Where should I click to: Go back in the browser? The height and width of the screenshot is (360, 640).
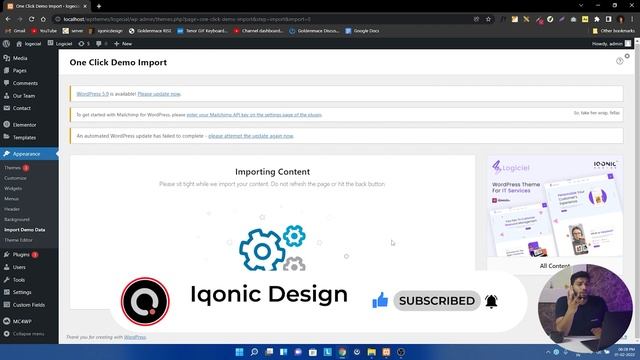pos(8,19)
